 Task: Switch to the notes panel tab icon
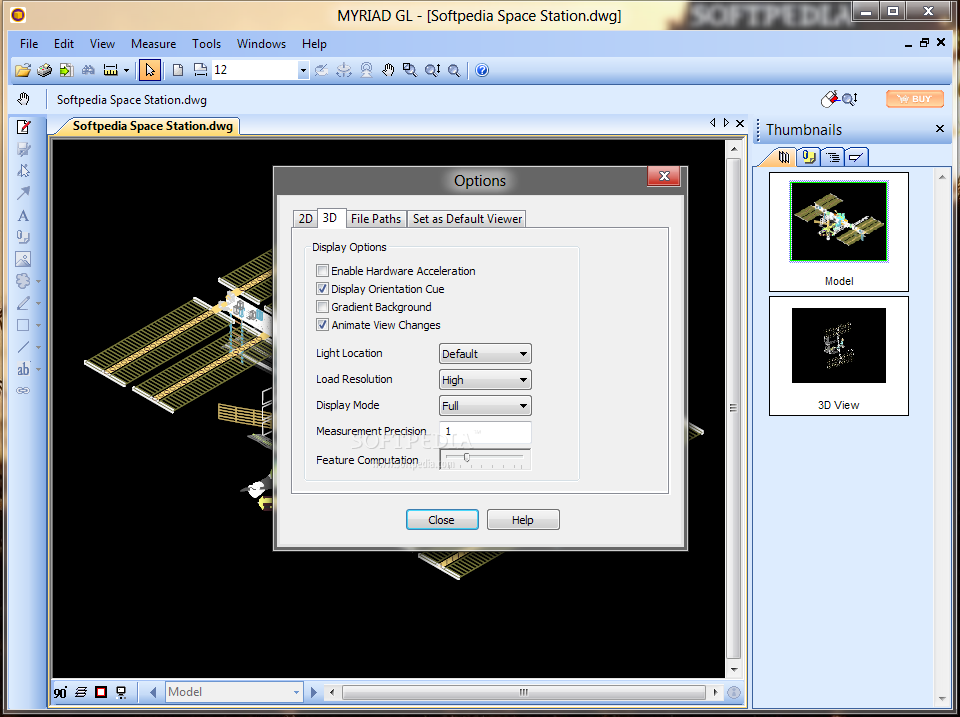pyautogui.click(x=809, y=157)
